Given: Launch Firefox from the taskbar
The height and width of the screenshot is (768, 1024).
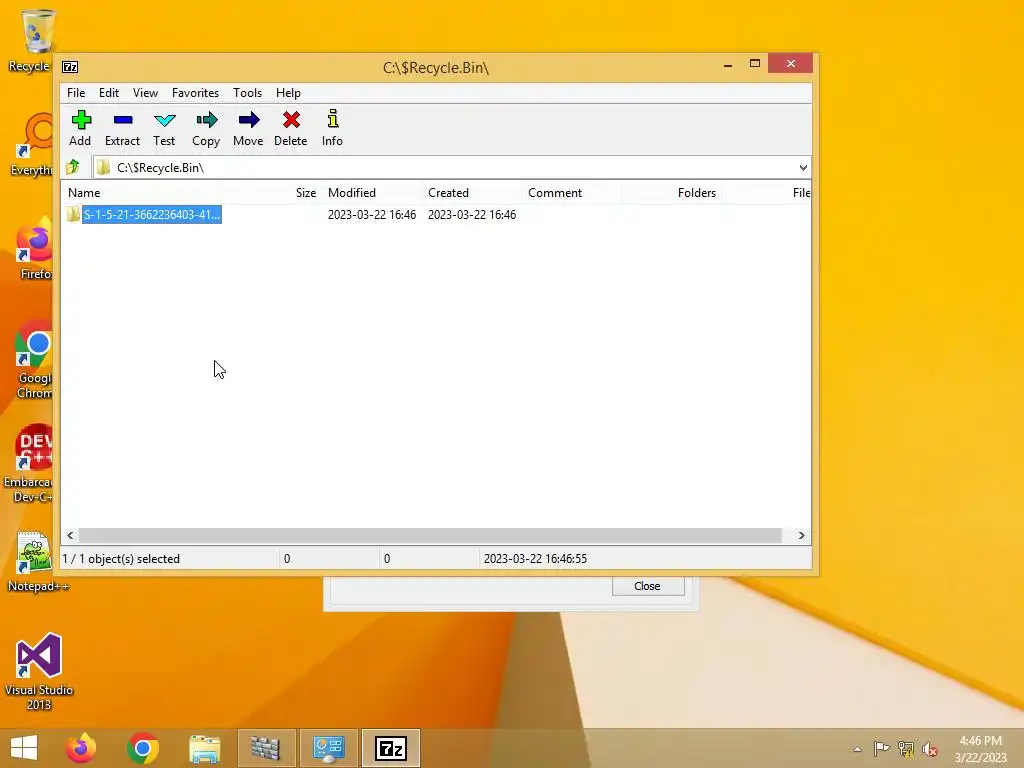Looking at the screenshot, I should [x=81, y=748].
